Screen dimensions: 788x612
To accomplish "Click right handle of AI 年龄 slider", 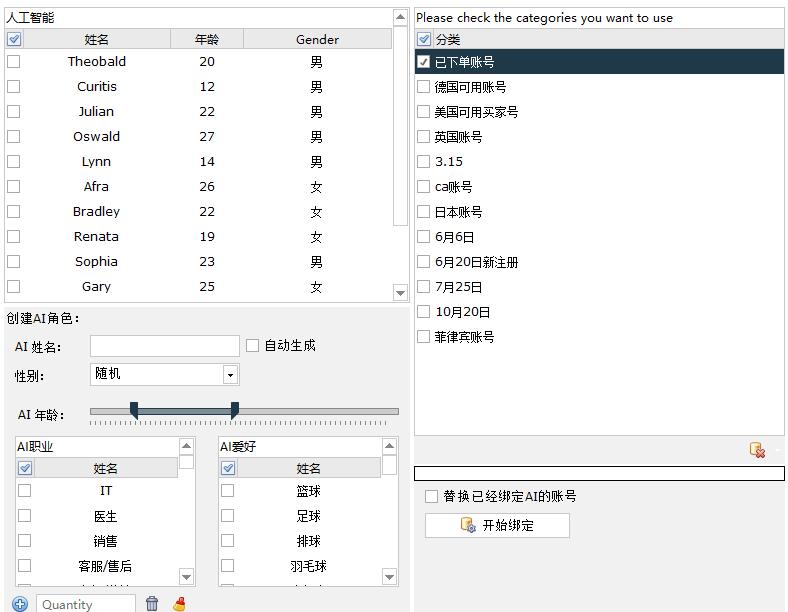I will 235,410.
